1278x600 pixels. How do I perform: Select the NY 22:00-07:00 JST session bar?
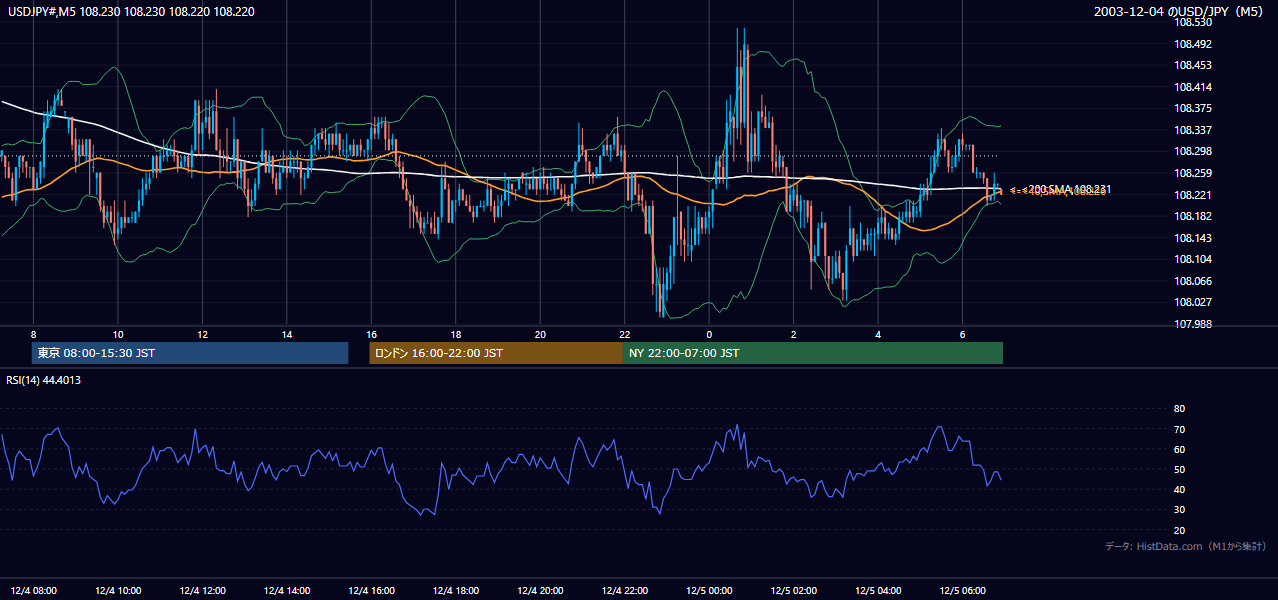[813, 353]
